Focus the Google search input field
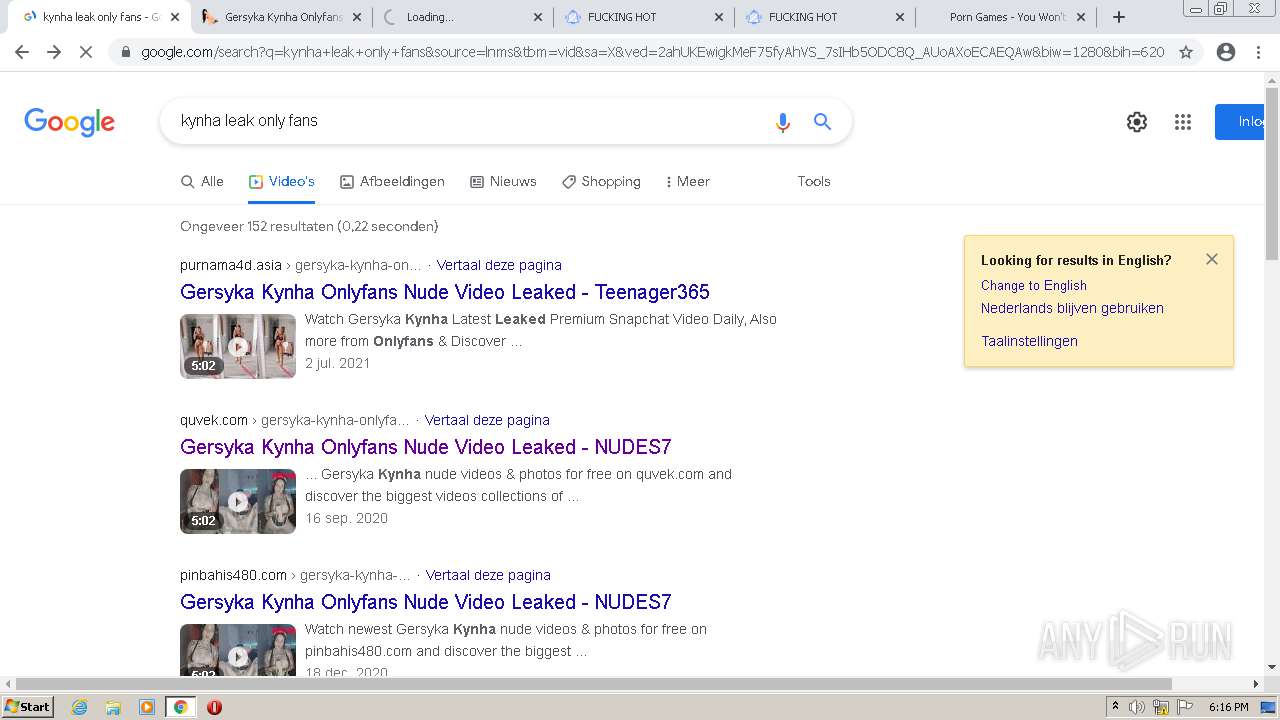This screenshot has width=1280, height=720. [x=470, y=121]
